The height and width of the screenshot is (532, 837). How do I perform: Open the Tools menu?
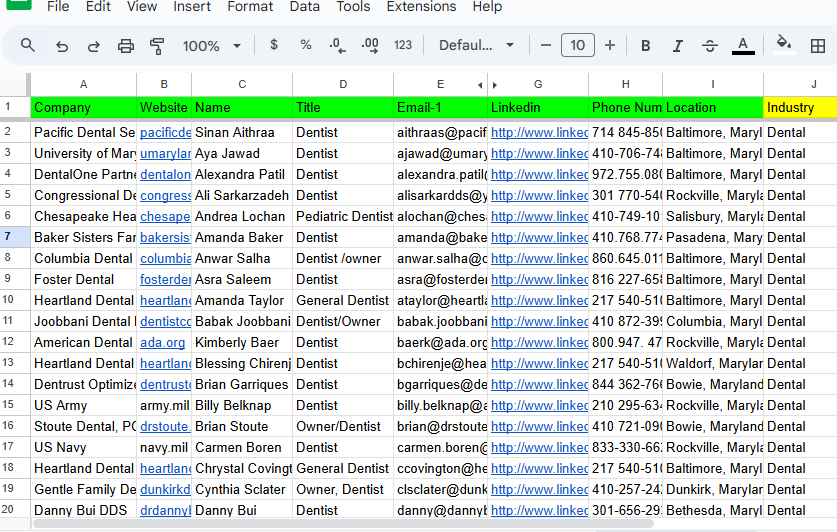click(353, 7)
